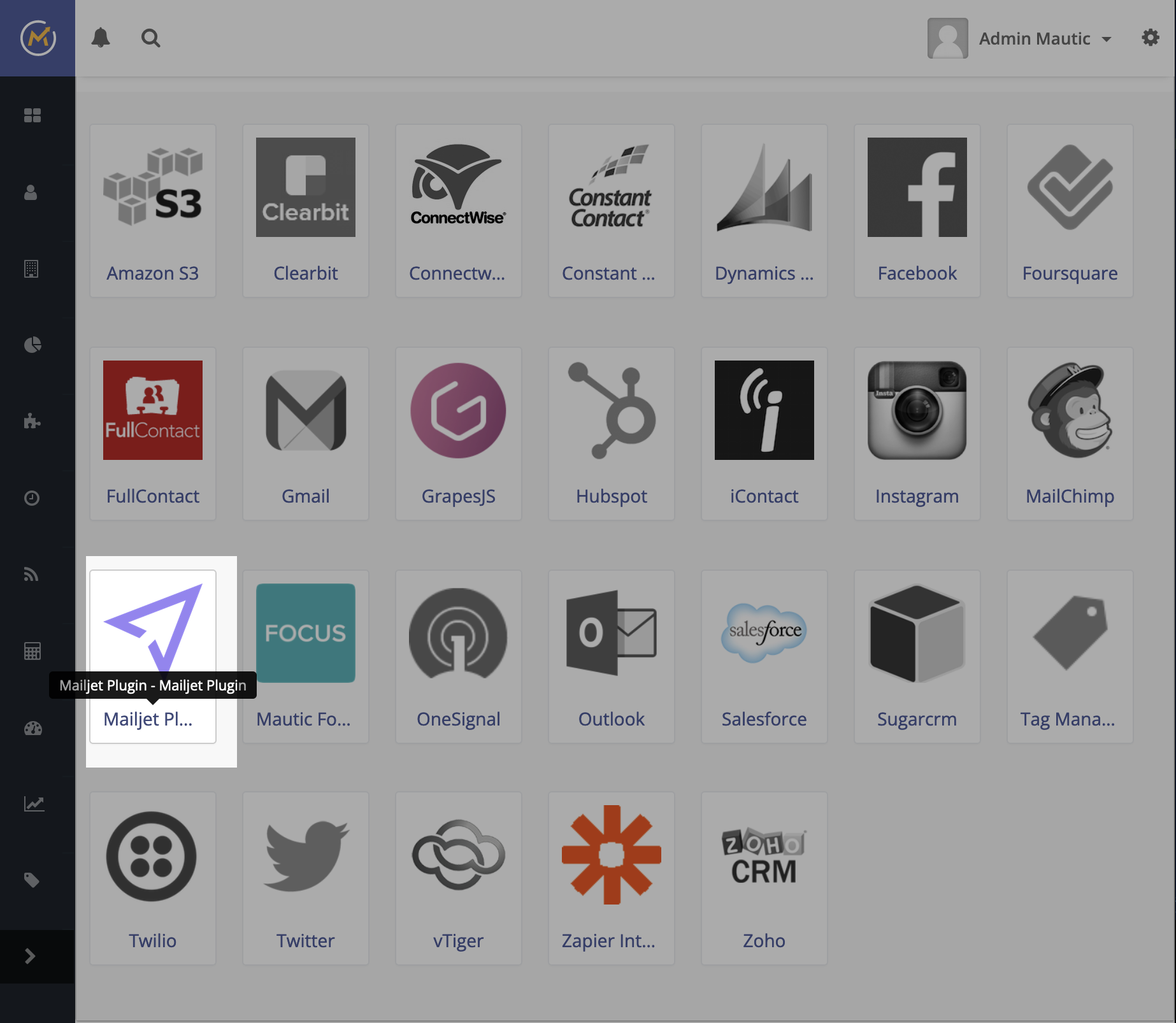Click the MailChimp name link
The width and height of the screenshot is (1176, 1023).
tap(1070, 496)
